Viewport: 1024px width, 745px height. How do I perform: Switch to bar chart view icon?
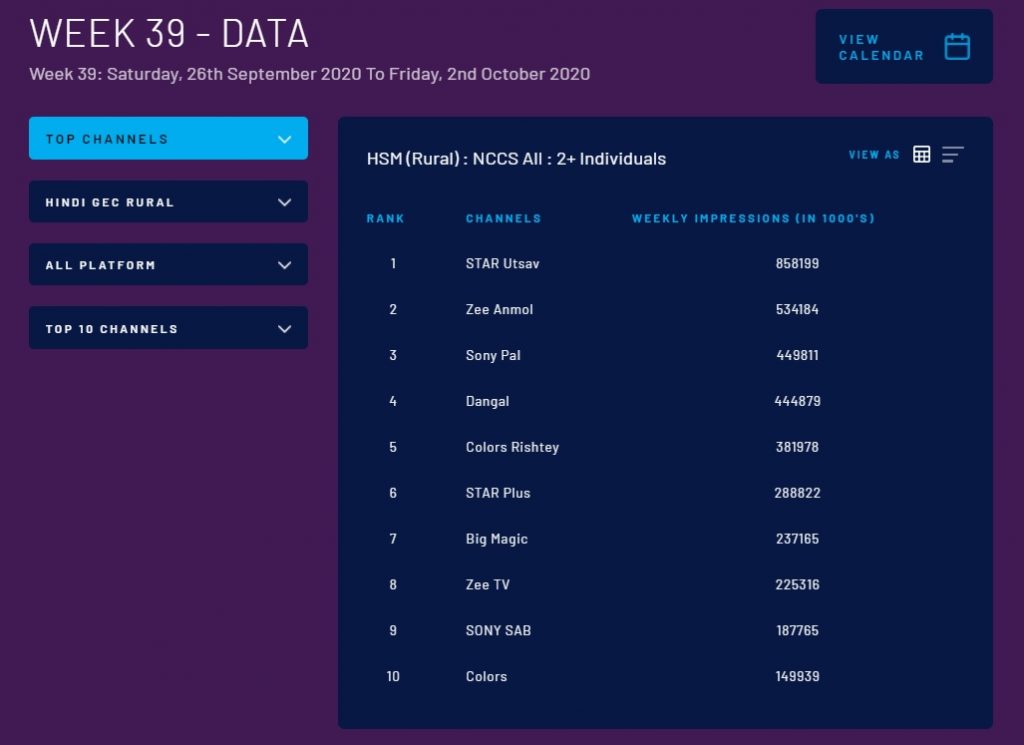pyautogui.click(x=952, y=154)
